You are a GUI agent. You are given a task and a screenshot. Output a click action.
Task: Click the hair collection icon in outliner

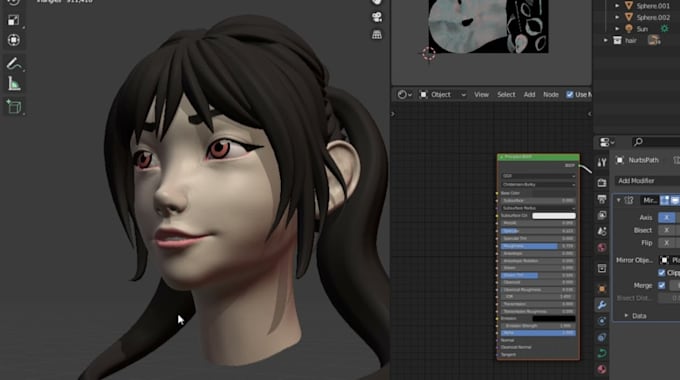[x=617, y=40]
